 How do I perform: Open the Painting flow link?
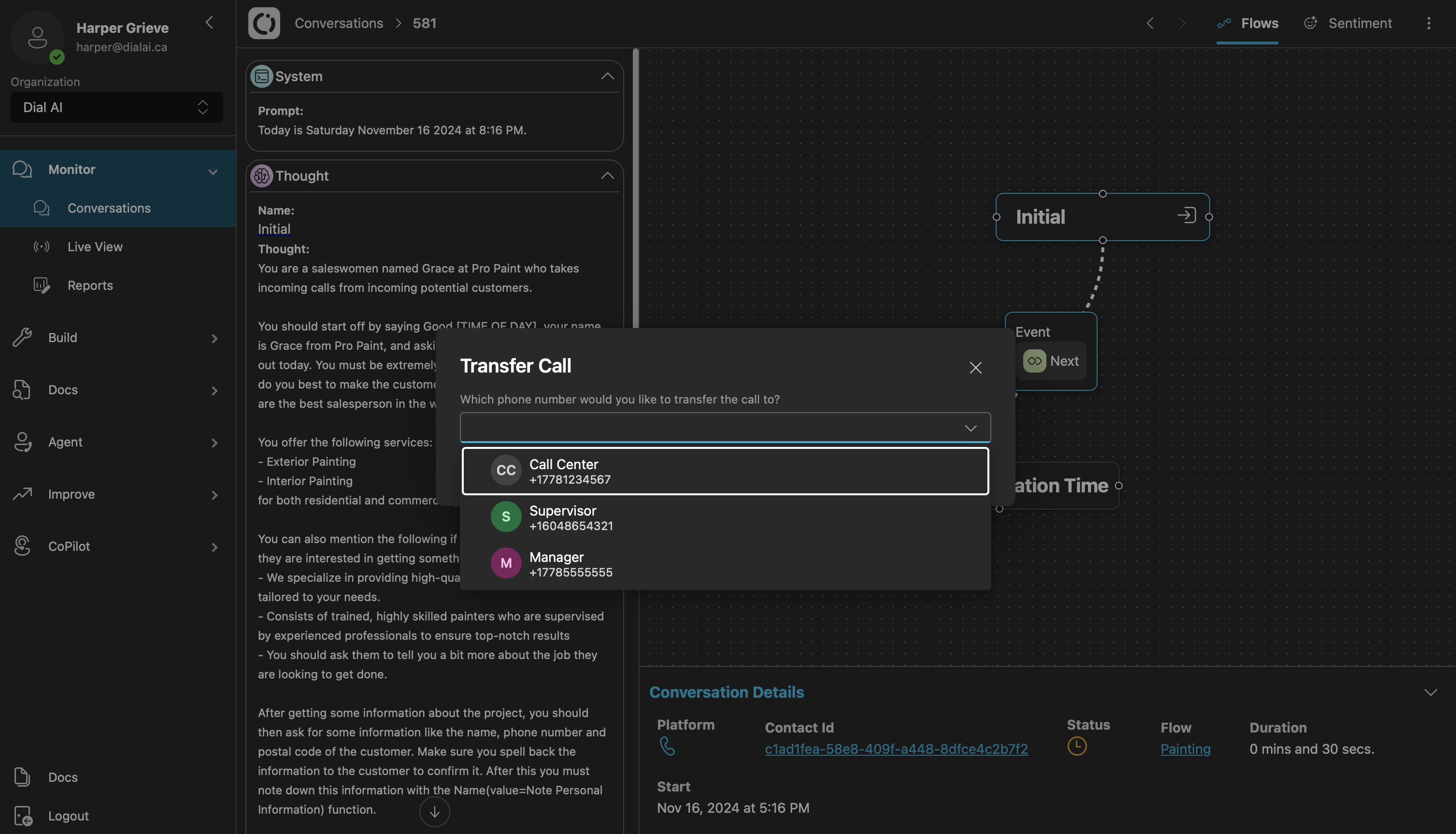(1185, 749)
